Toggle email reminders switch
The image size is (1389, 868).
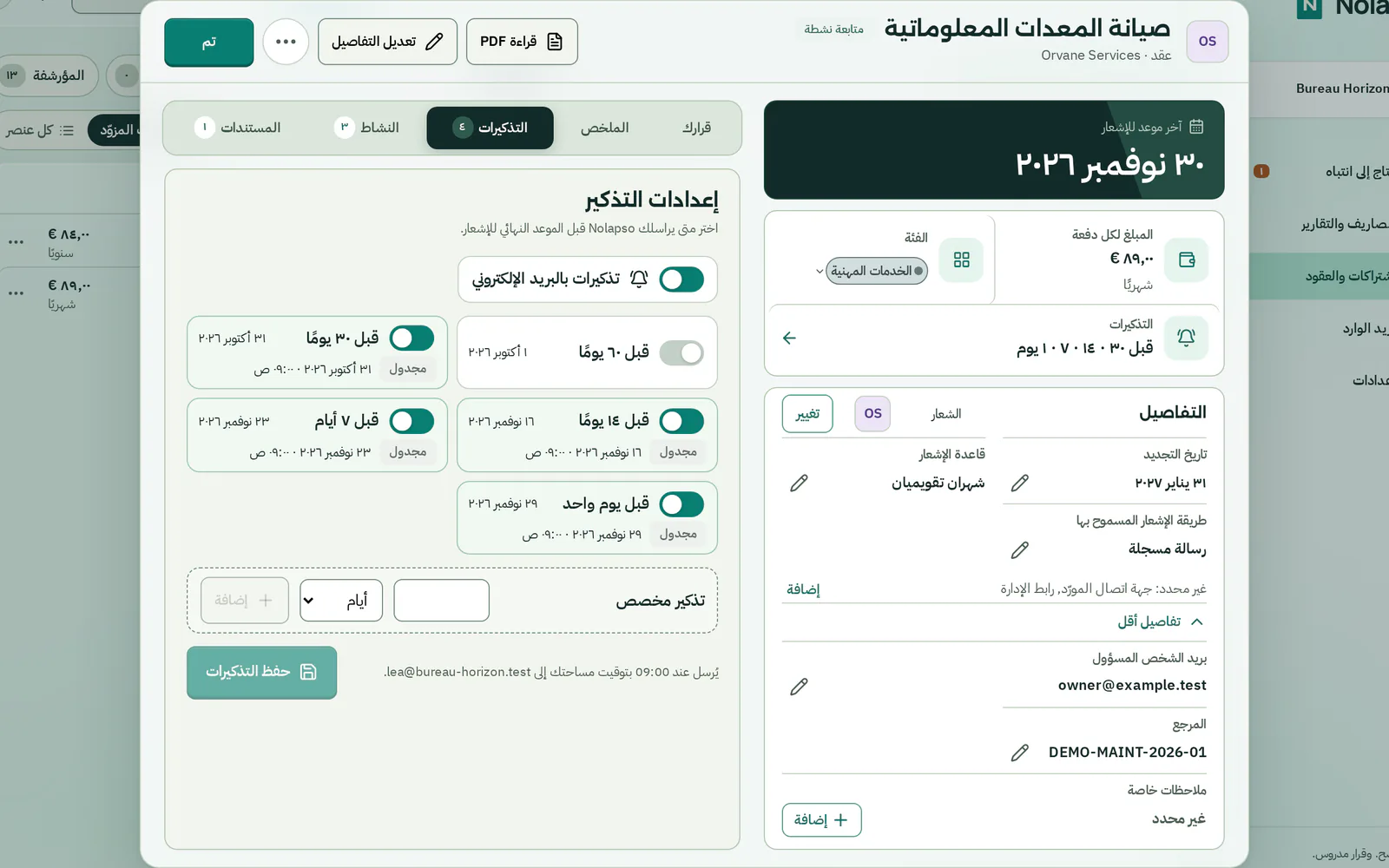[x=681, y=279]
